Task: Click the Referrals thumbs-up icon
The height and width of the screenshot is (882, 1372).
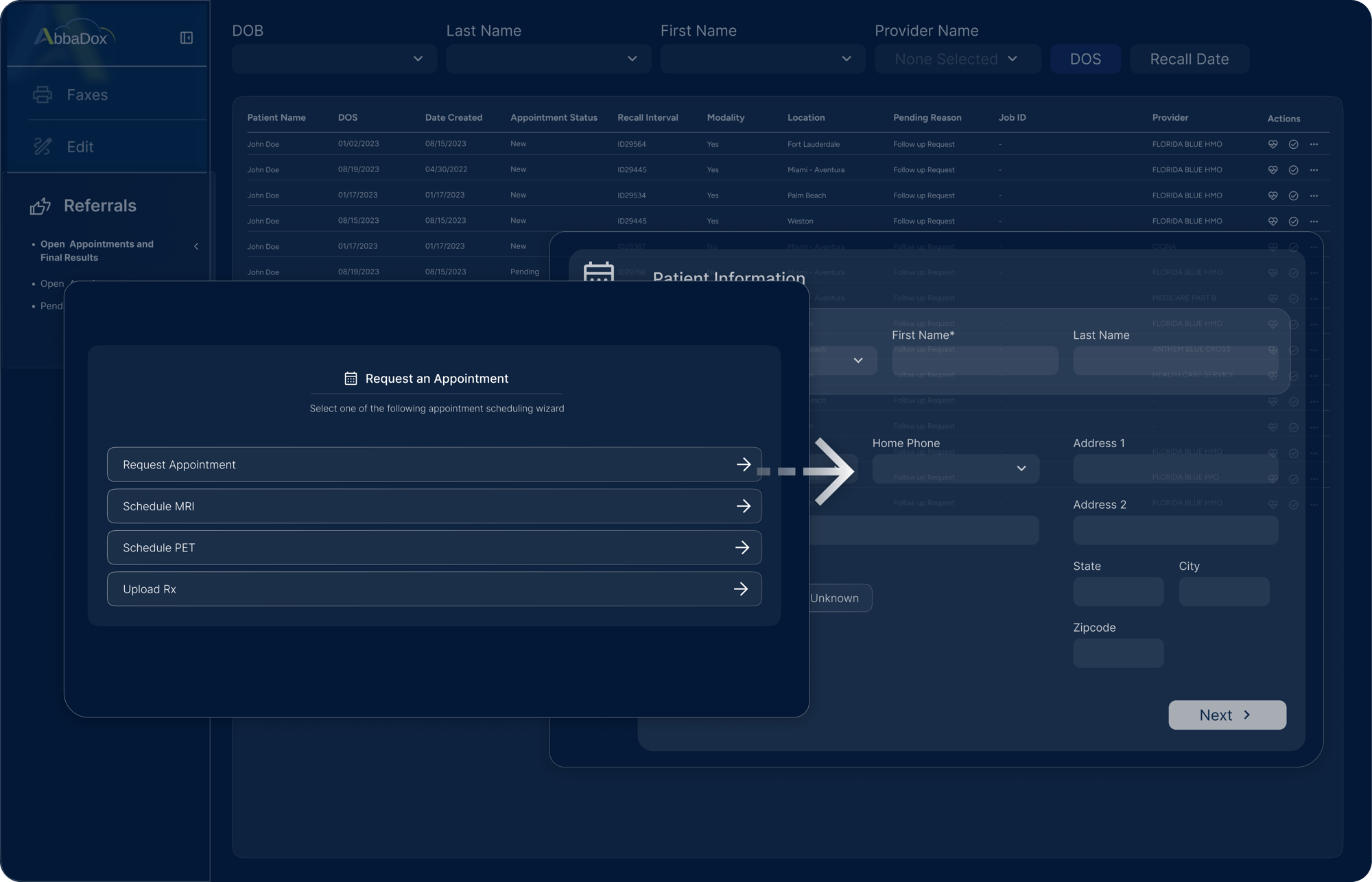Action: point(40,206)
